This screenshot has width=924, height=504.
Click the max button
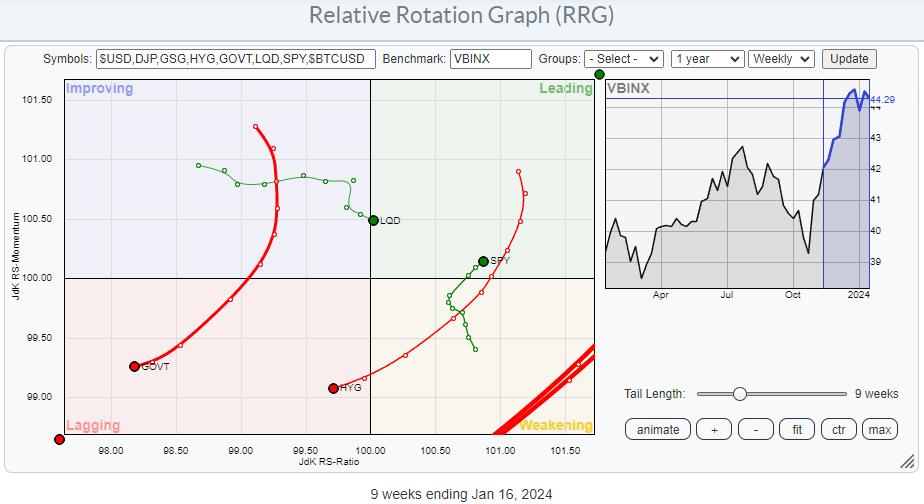pos(880,429)
